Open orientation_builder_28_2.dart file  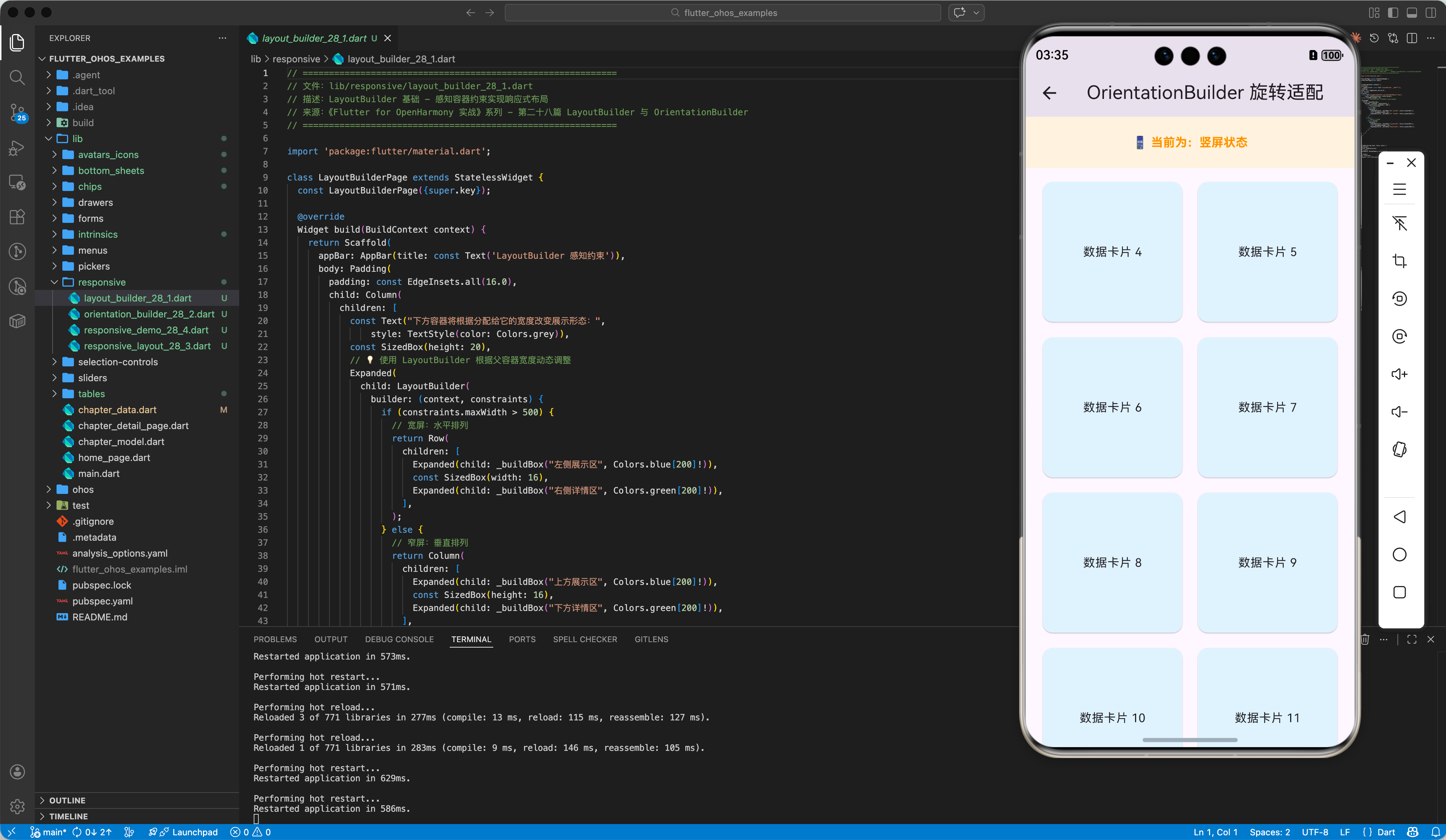[x=149, y=314]
